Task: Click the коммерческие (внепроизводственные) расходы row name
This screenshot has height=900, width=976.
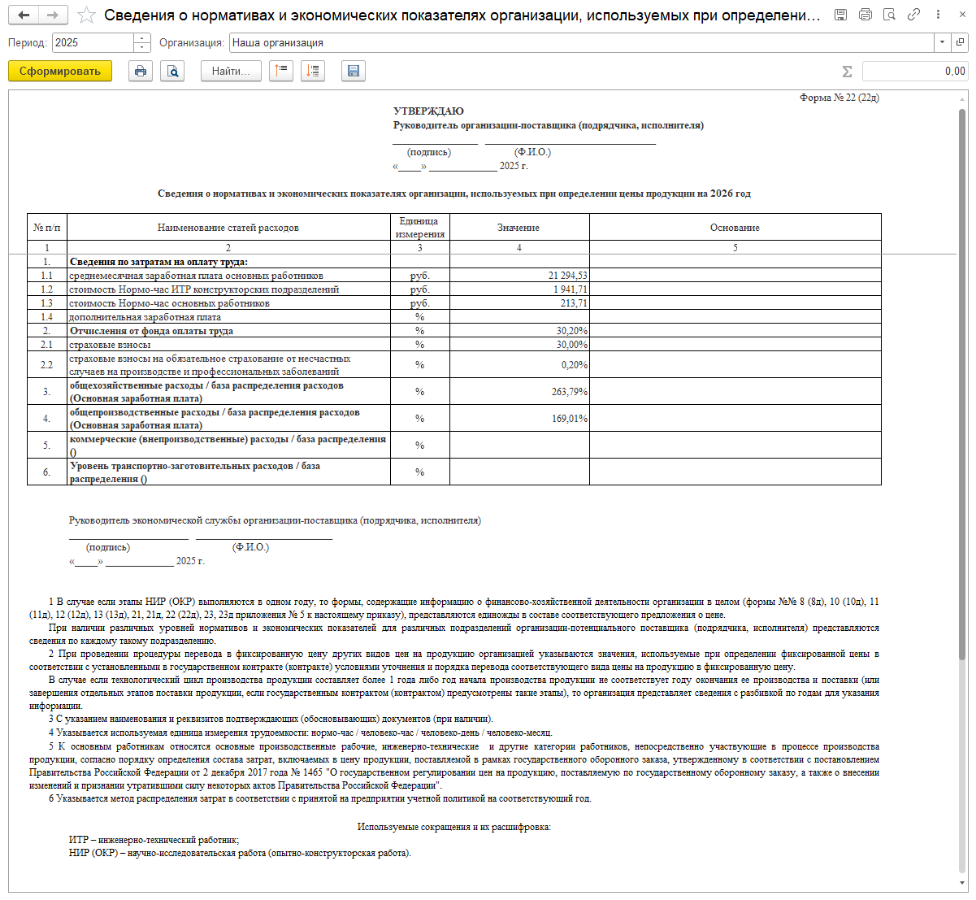Action: (x=228, y=446)
